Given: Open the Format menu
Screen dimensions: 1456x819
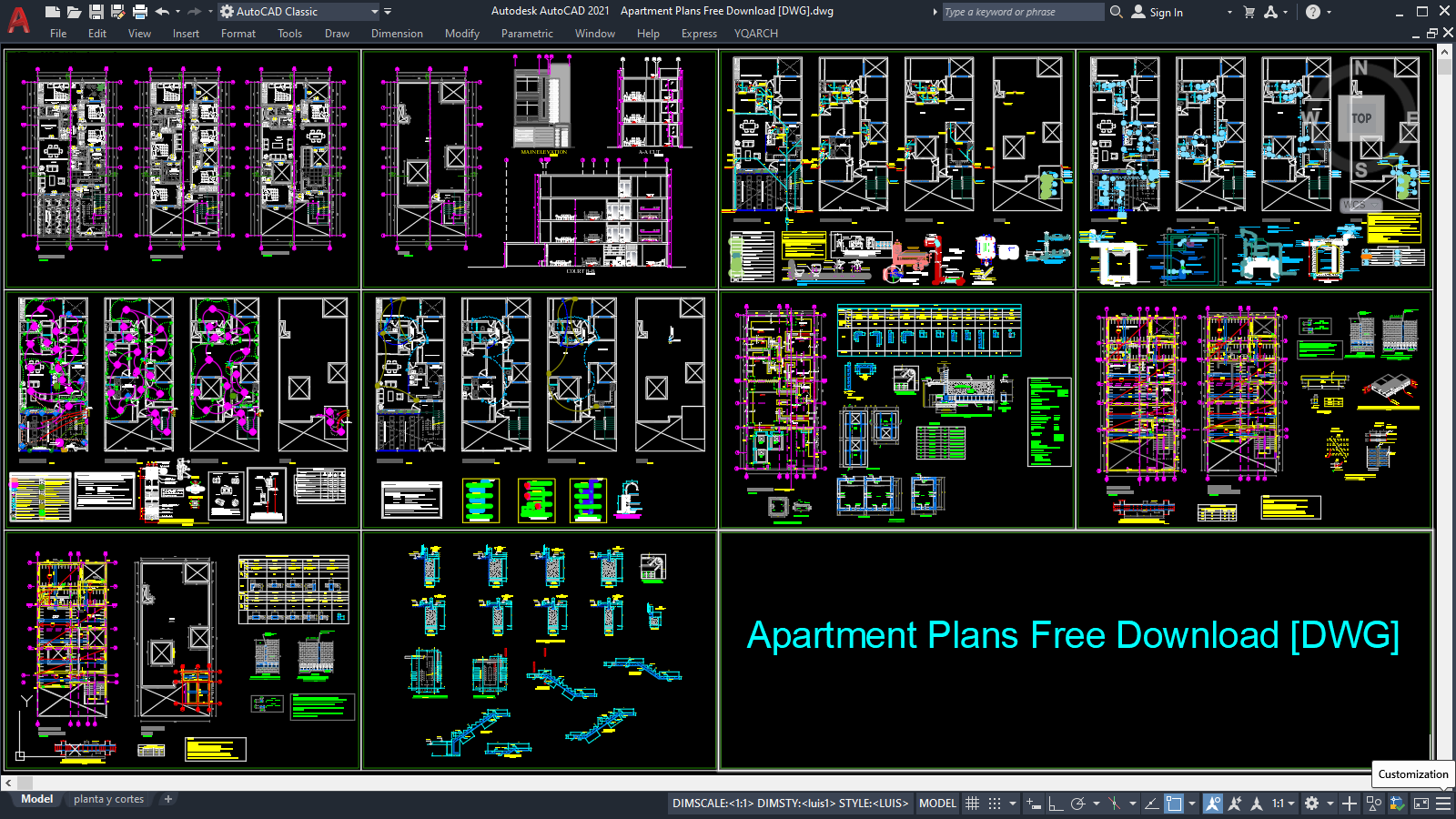Looking at the screenshot, I should tap(238, 34).
